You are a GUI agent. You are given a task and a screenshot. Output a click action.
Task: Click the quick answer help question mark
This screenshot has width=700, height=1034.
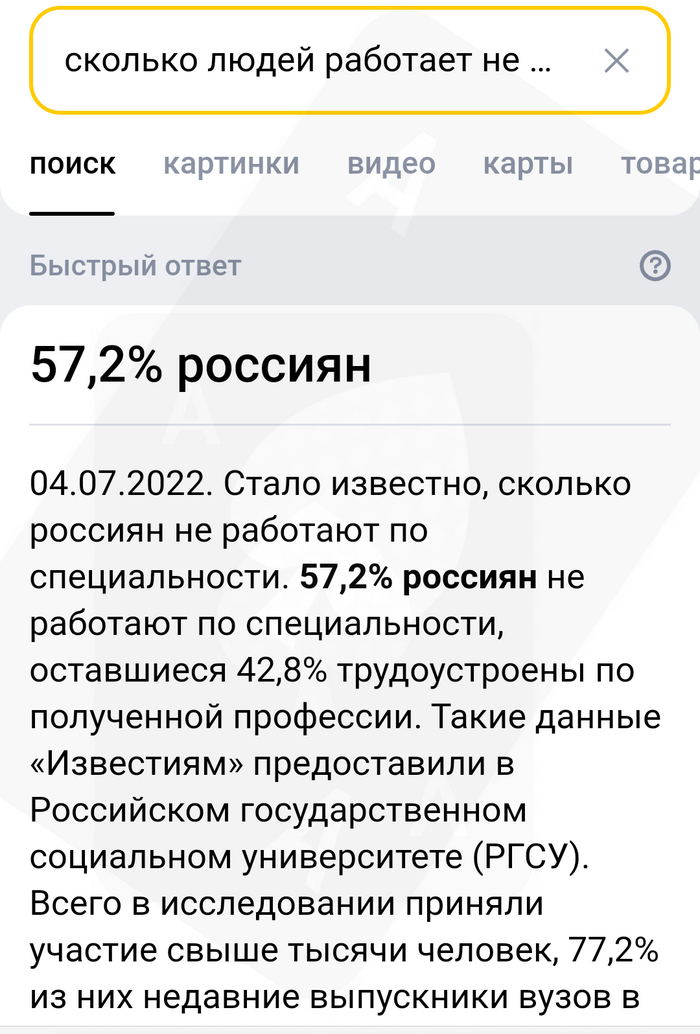(x=654, y=265)
